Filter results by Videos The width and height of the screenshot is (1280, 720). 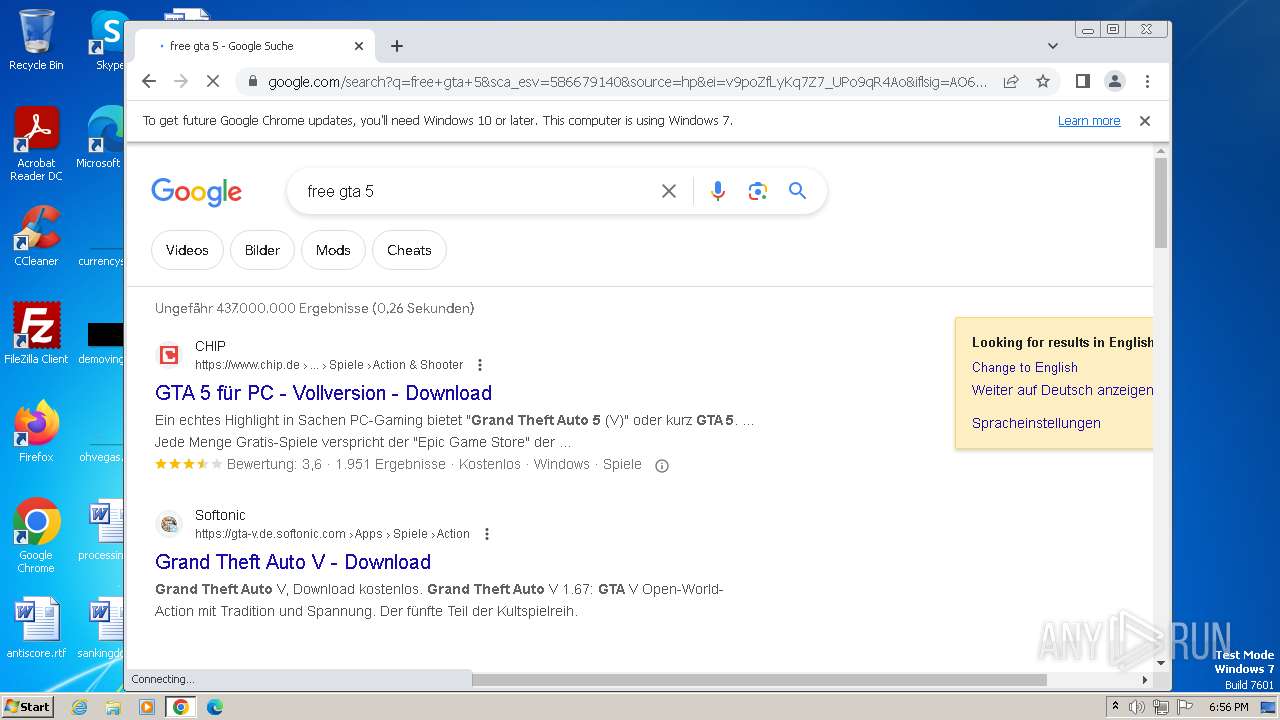187,250
